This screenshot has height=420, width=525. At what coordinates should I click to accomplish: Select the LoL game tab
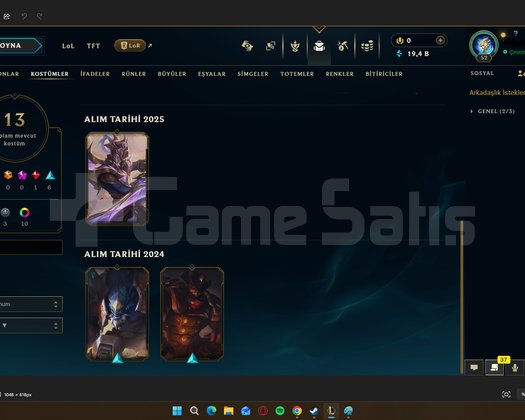[x=68, y=46]
